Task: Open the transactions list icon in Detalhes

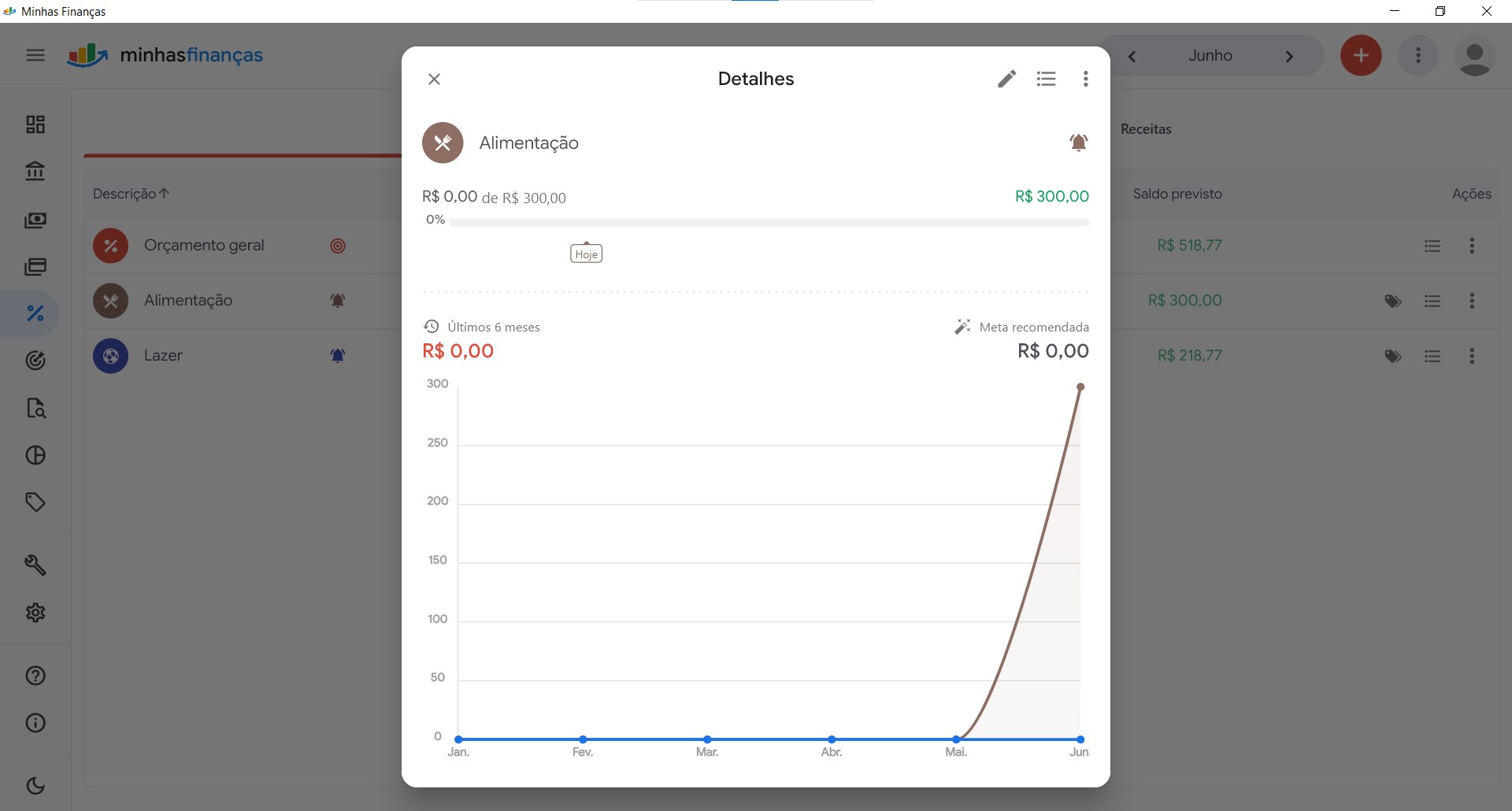Action: (1046, 79)
